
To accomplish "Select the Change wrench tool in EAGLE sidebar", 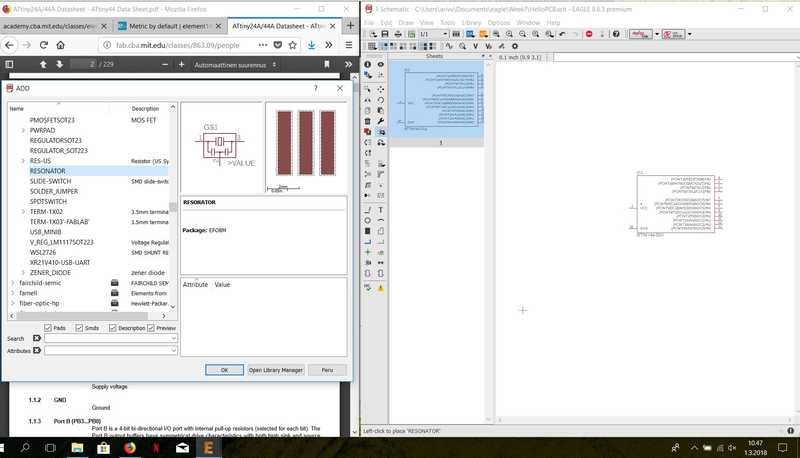I will coord(381,121).
